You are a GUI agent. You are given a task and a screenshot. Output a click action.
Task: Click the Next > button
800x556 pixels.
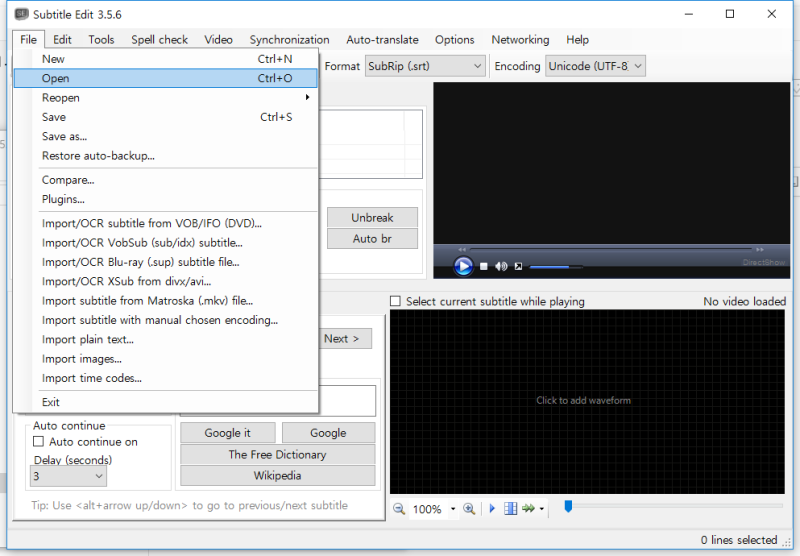[x=345, y=339]
